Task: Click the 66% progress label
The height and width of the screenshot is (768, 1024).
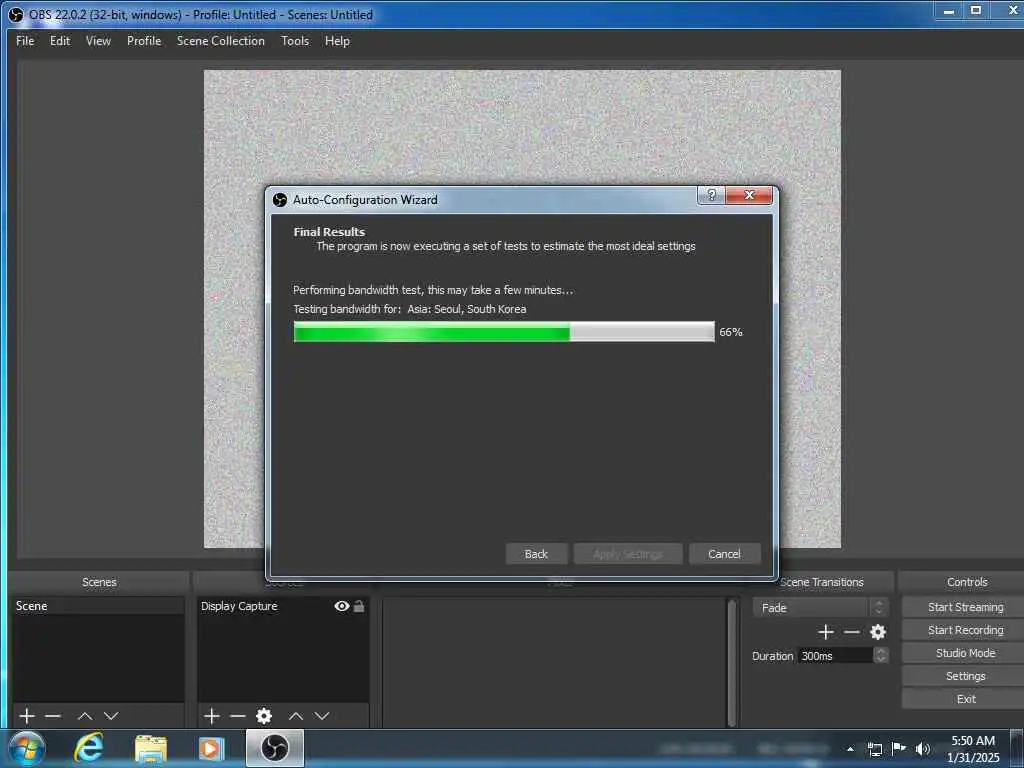Action: pos(731,332)
